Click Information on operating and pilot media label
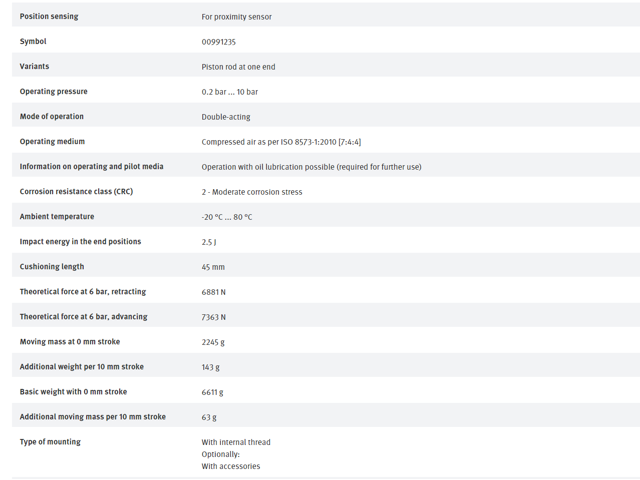The image size is (640, 480). click(x=91, y=167)
